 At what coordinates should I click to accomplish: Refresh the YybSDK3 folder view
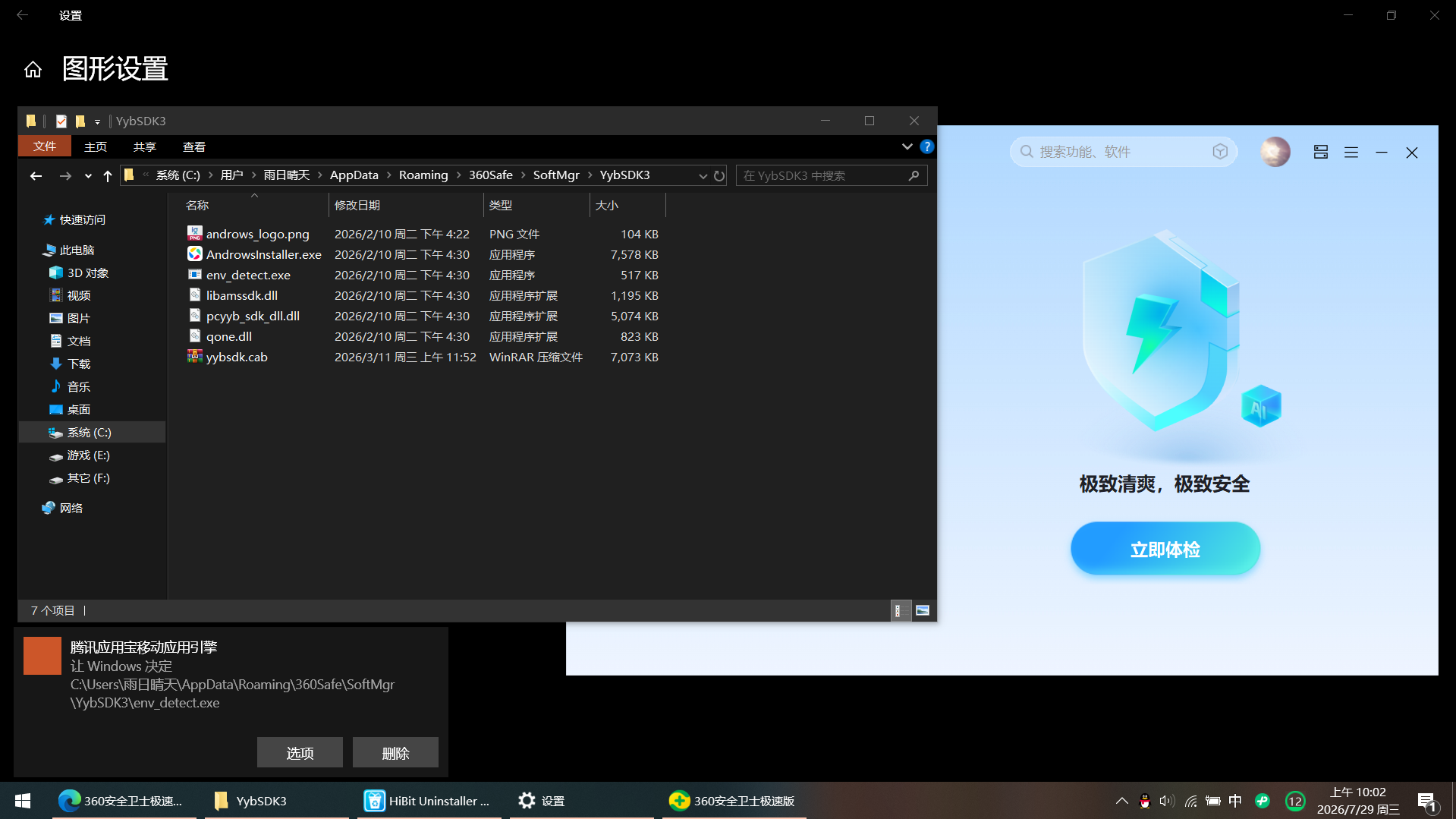(x=719, y=175)
